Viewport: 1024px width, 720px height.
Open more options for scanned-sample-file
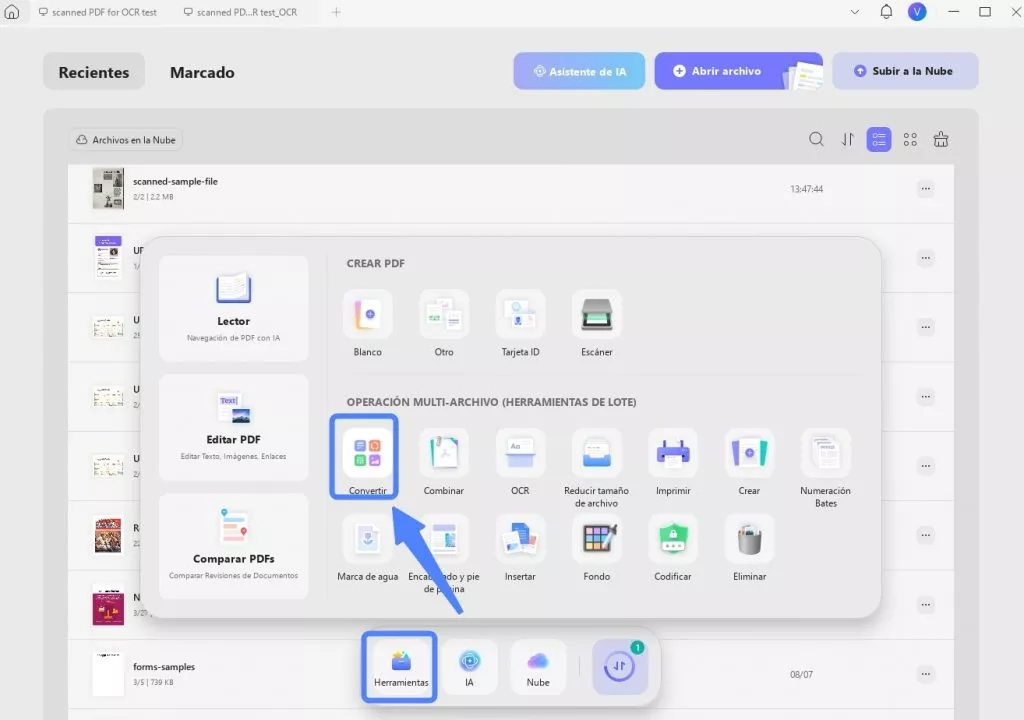coord(925,189)
